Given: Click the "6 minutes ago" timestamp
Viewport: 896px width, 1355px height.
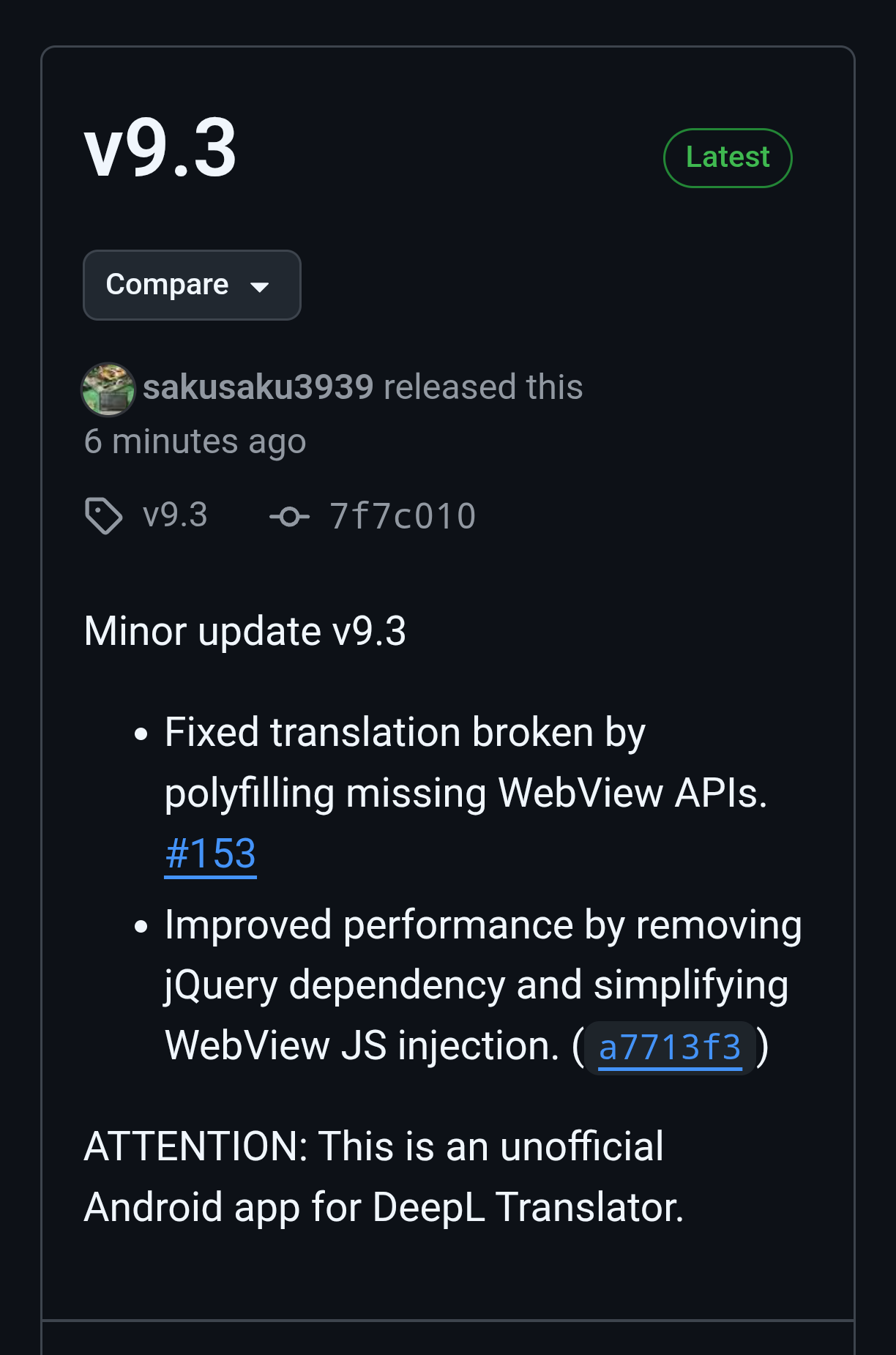Looking at the screenshot, I should pos(195,441).
